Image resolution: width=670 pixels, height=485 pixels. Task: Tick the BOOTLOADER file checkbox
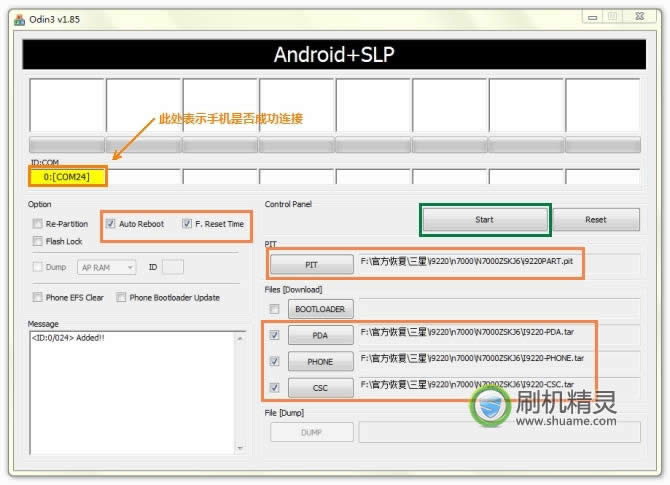pyautogui.click(x=275, y=309)
